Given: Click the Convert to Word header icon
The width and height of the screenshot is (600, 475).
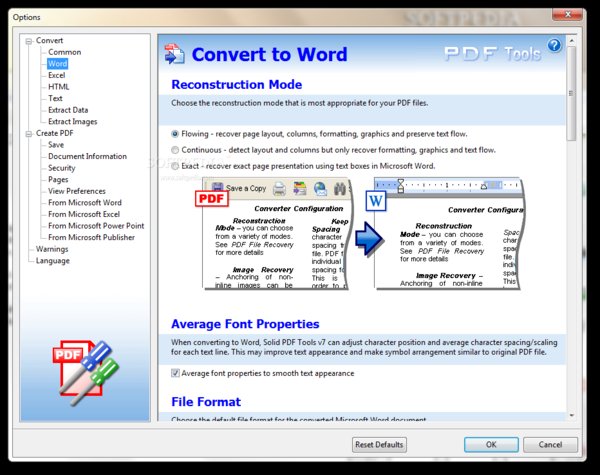Looking at the screenshot, I should (x=174, y=54).
